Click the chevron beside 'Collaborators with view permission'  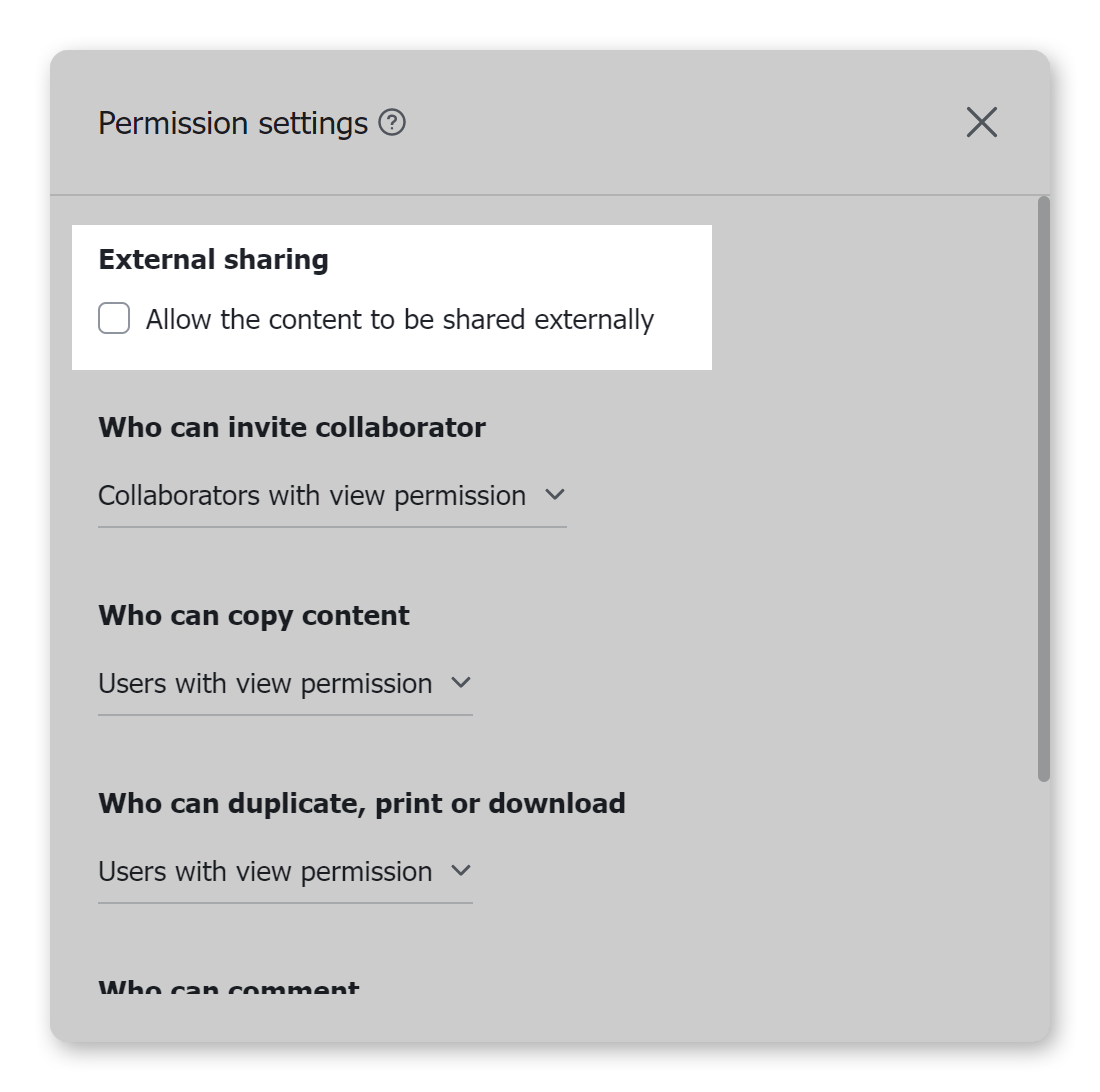click(x=555, y=495)
